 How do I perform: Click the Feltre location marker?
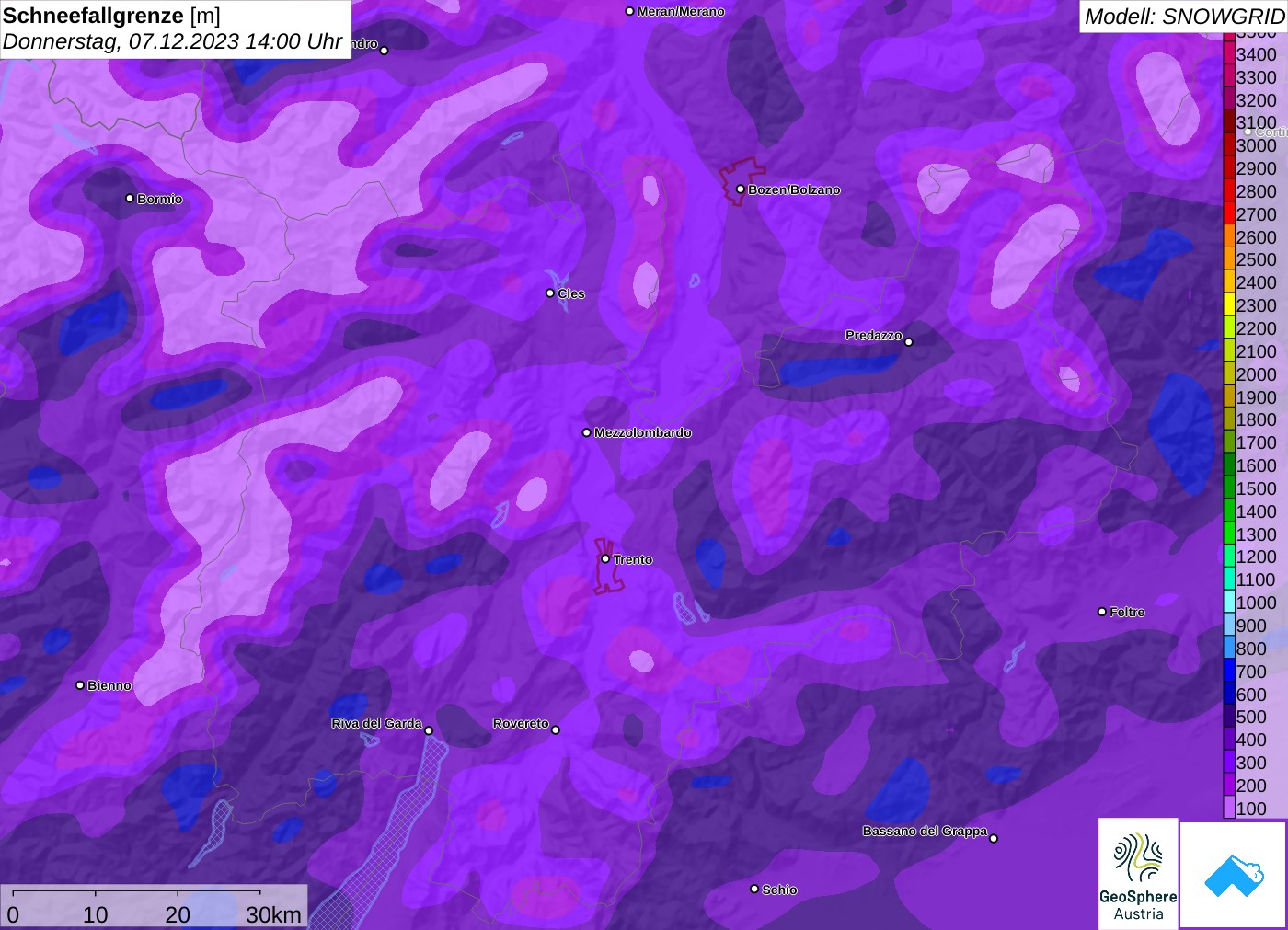click(x=1102, y=612)
